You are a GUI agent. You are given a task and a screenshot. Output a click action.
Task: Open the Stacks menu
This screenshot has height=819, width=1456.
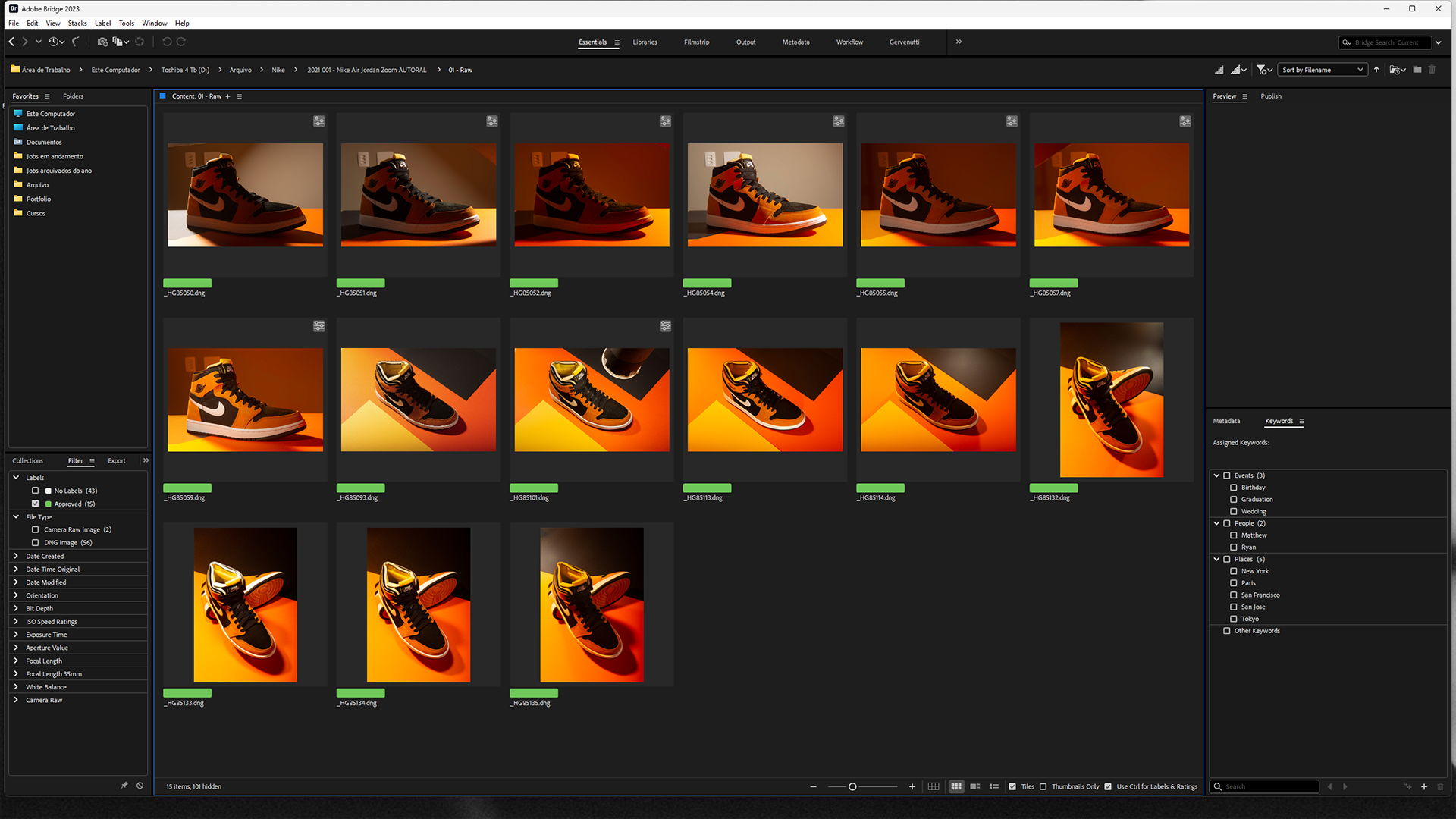[77, 23]
